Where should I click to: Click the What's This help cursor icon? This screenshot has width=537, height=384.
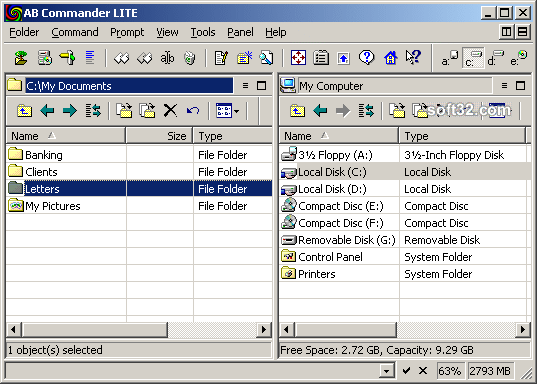tap(413, 57)
